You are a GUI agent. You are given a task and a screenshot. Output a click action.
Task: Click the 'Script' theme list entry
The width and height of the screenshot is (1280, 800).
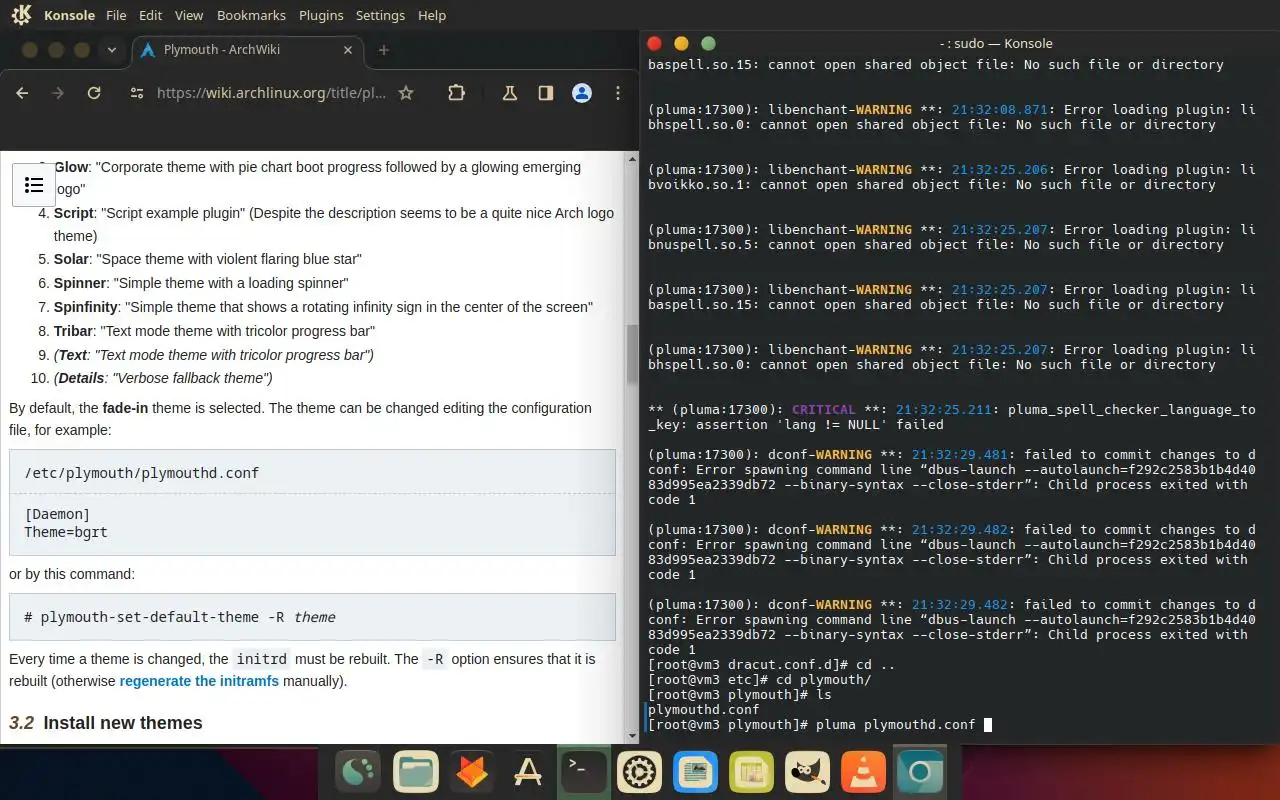334,224
